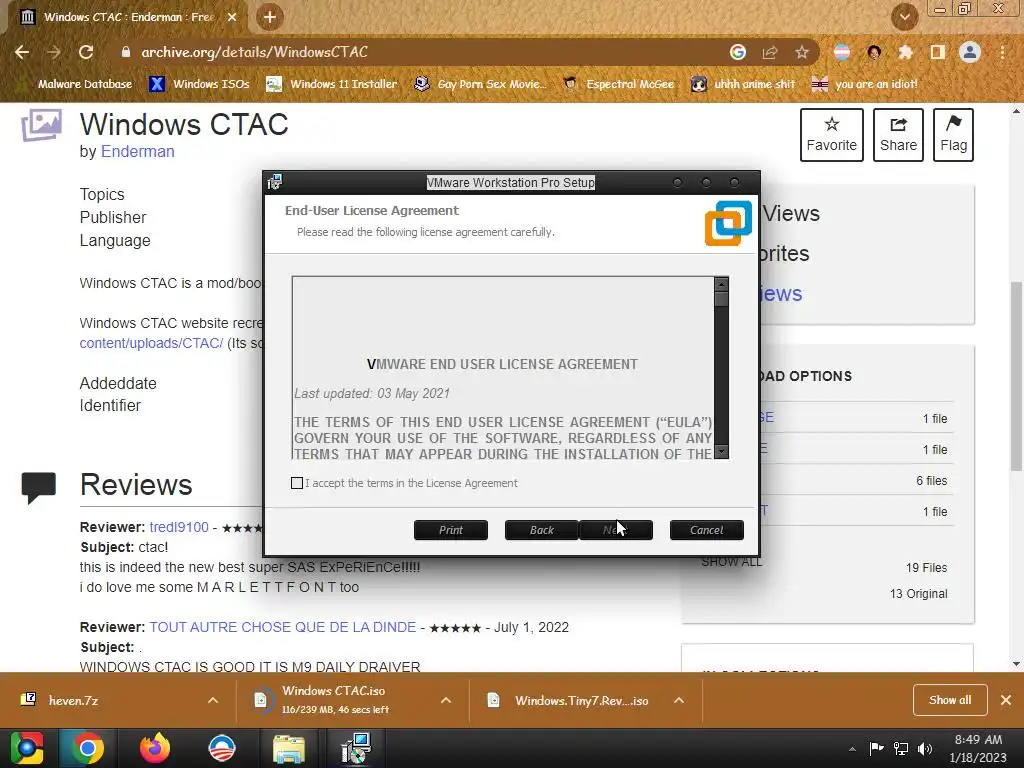
Task: Expand Windows.Tiny7.Rev iso download options chevron
Action: click(679, 700)
